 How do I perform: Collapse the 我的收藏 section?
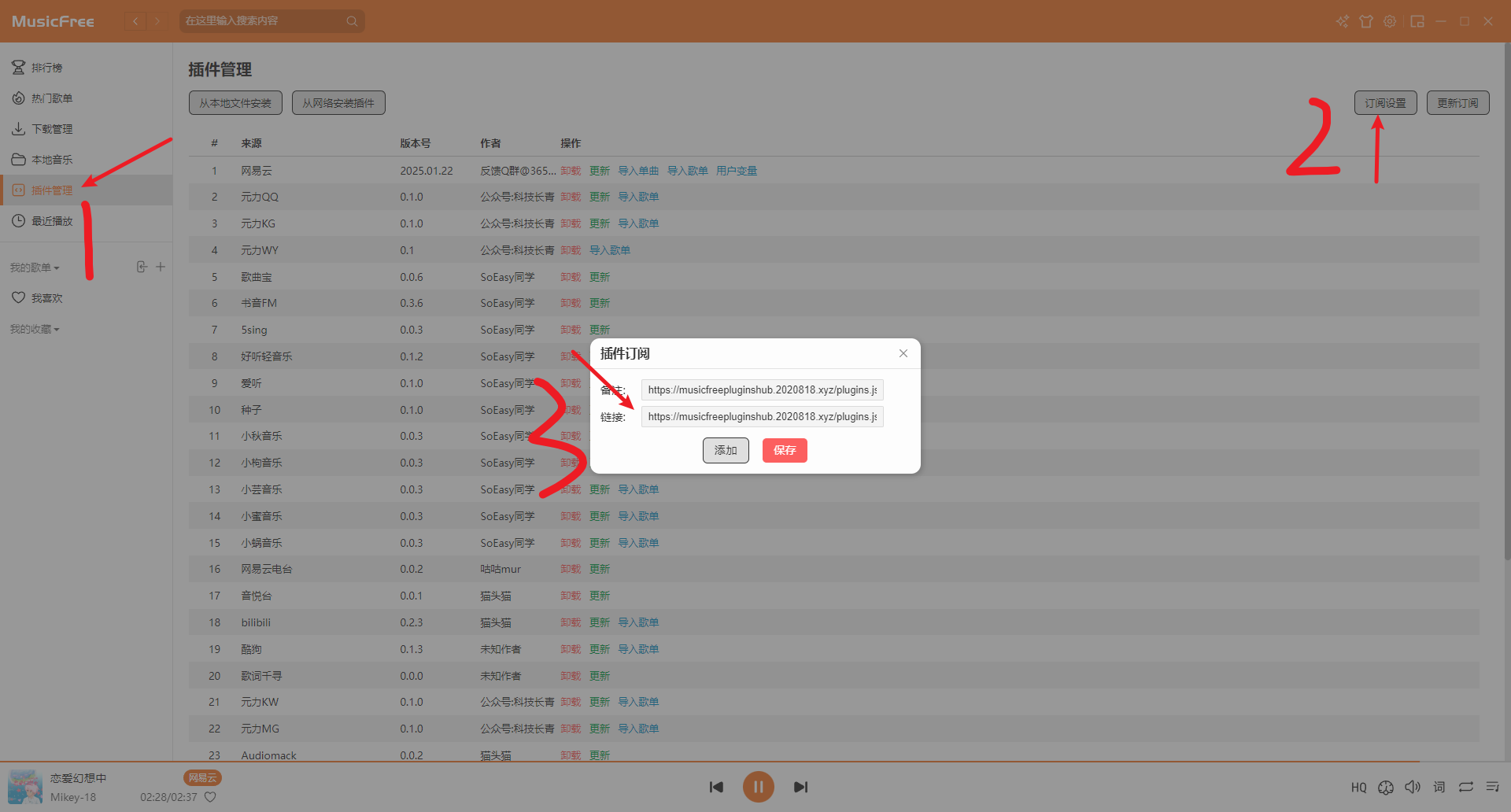click(x=35, y=329)
